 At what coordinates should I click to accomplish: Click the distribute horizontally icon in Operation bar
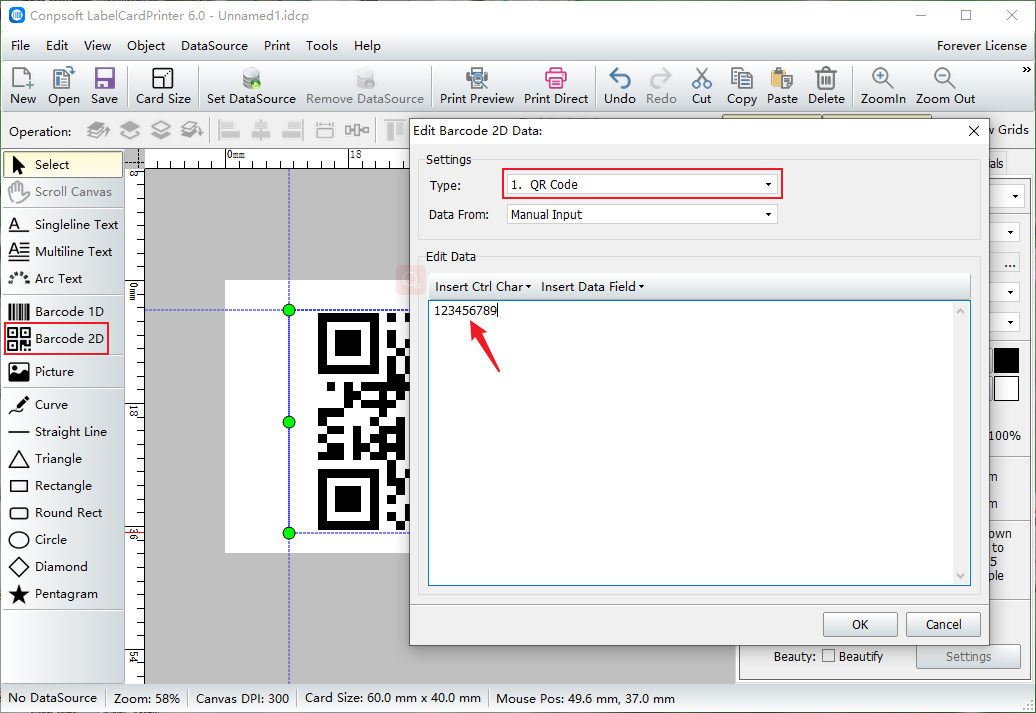pyautogui.click(x=357, y=130)
